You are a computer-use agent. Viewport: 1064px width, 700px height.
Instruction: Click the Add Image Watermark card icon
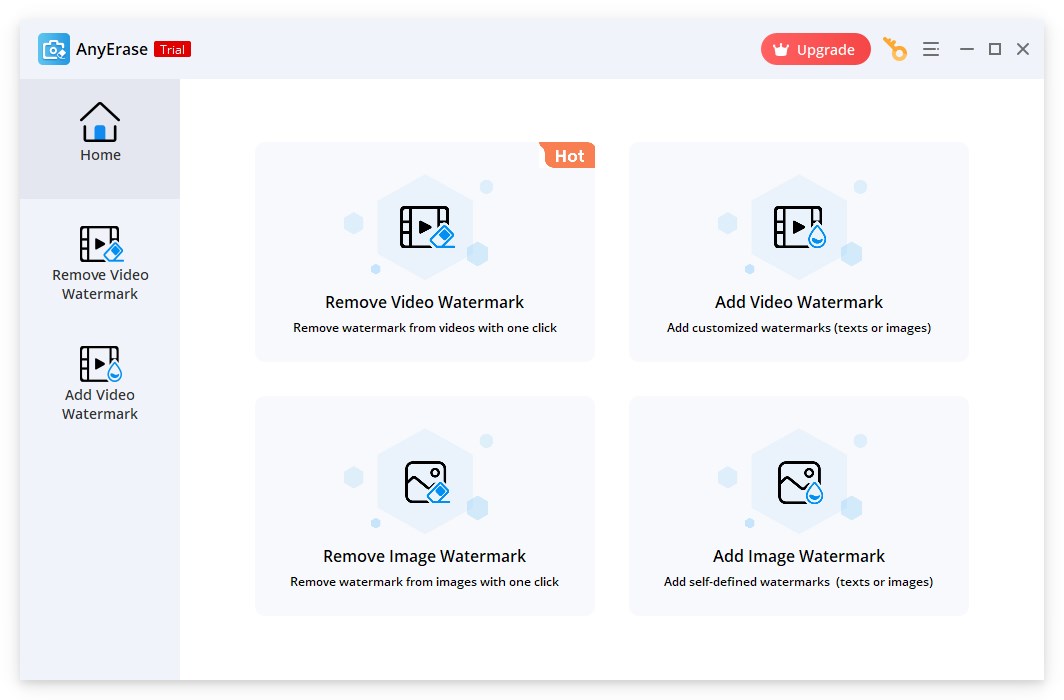pyautogui.click(x=800, y=482)
